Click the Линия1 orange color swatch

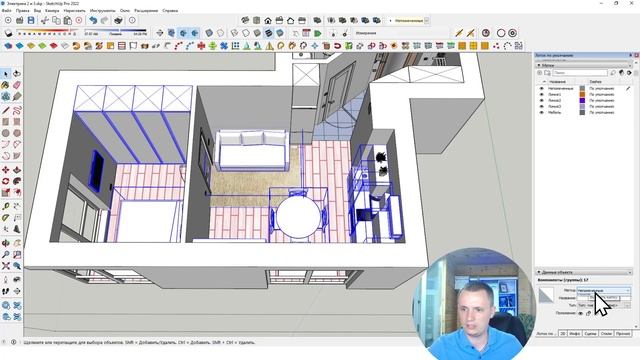pyautogui.click(x=582, y=94)
